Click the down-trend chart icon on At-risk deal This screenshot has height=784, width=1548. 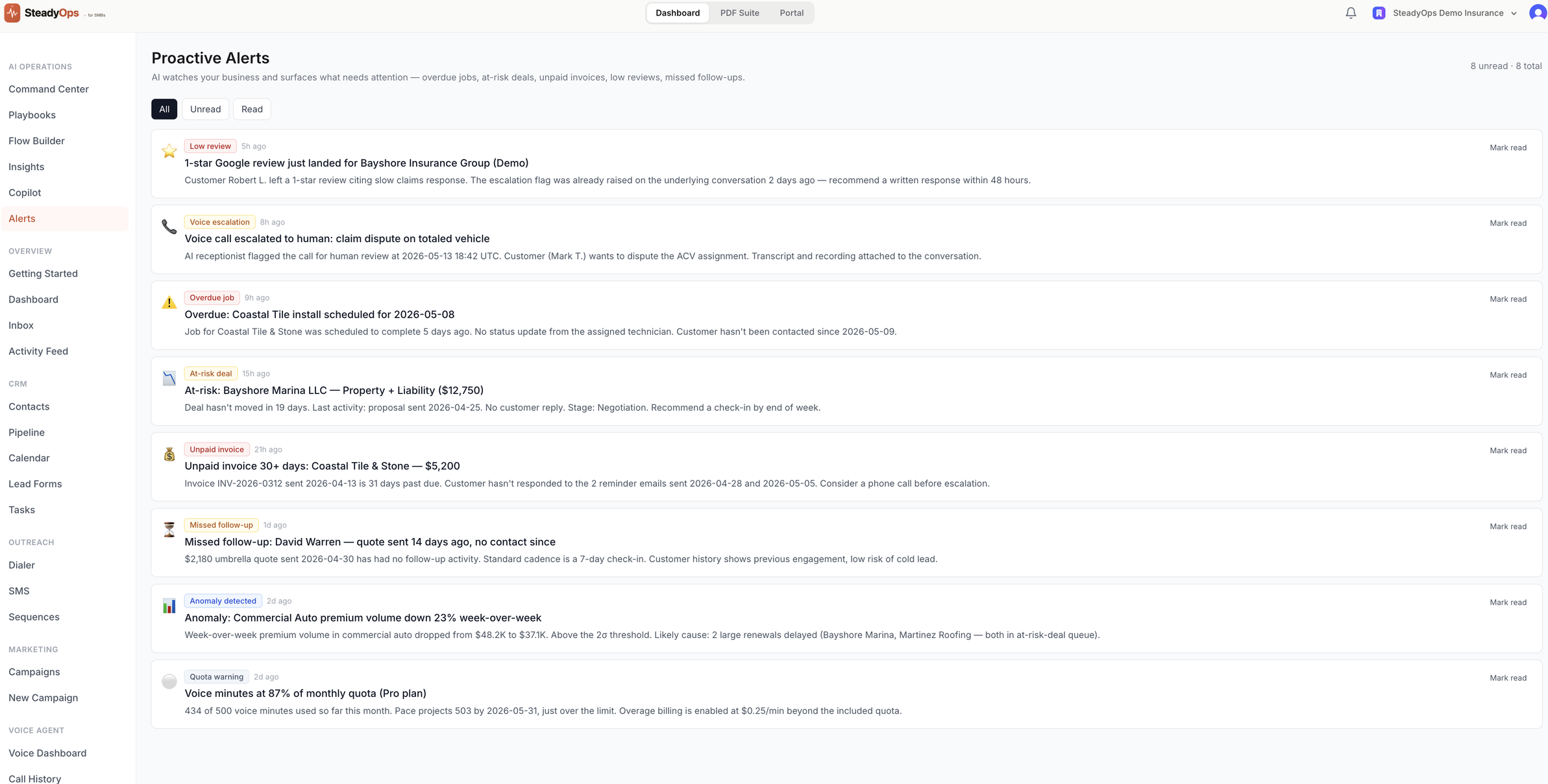169,378
